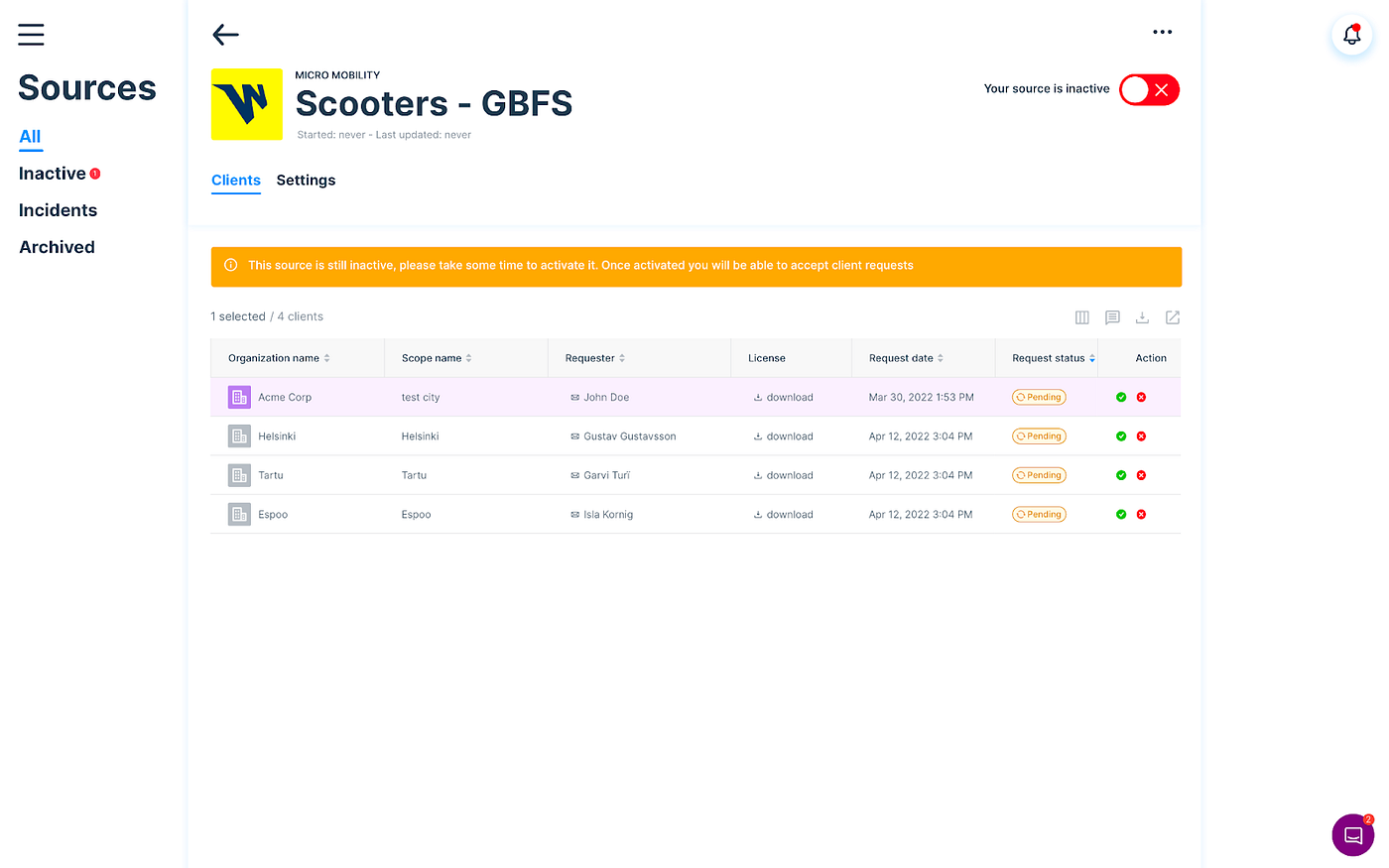Reject the Tartu request with red X

pos(1141,475)
